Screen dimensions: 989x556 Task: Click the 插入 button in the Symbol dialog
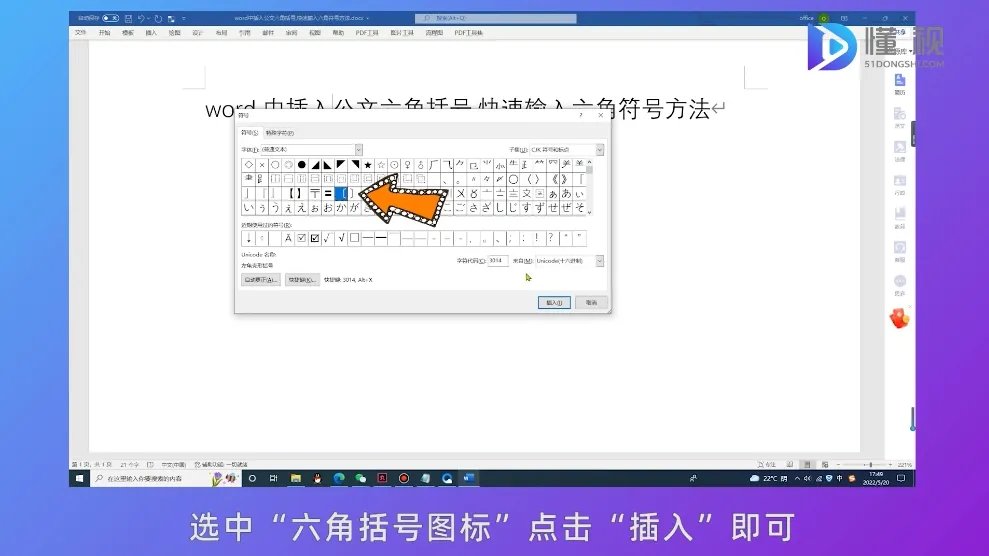click(553, 302)
